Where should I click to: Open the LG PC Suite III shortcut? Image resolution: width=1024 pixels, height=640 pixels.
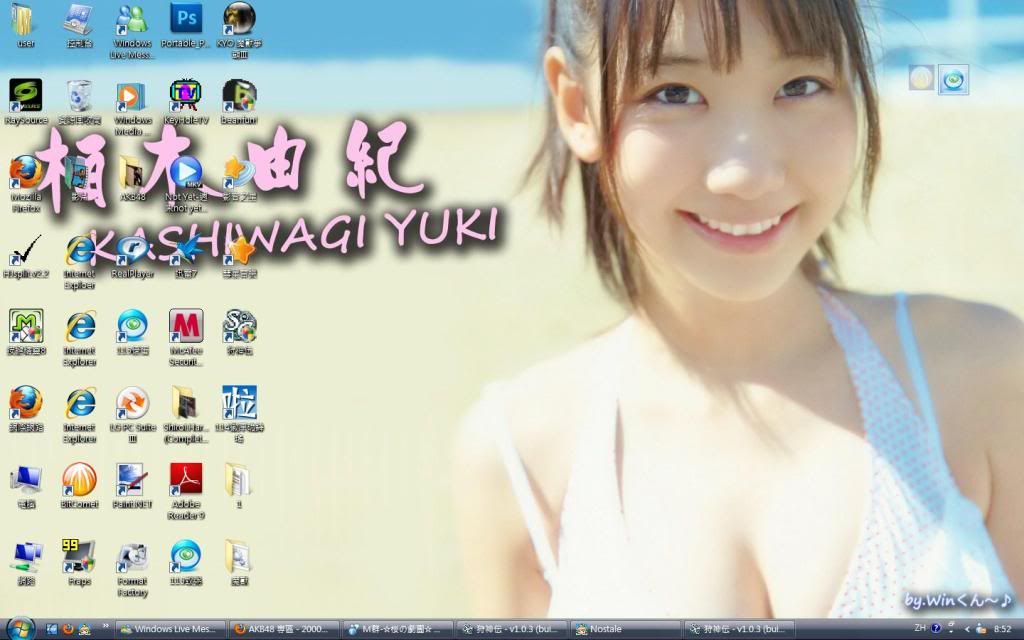[x=132, y=403]
